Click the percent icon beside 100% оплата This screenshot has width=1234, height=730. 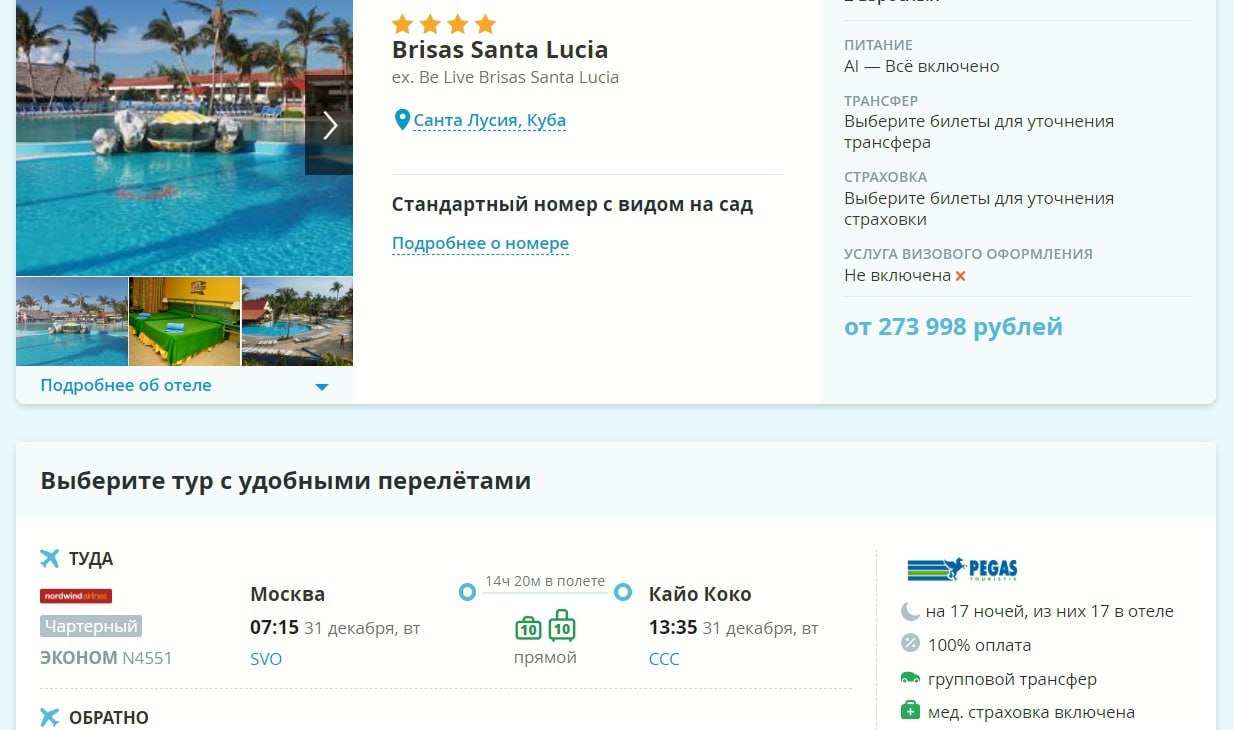910,643
